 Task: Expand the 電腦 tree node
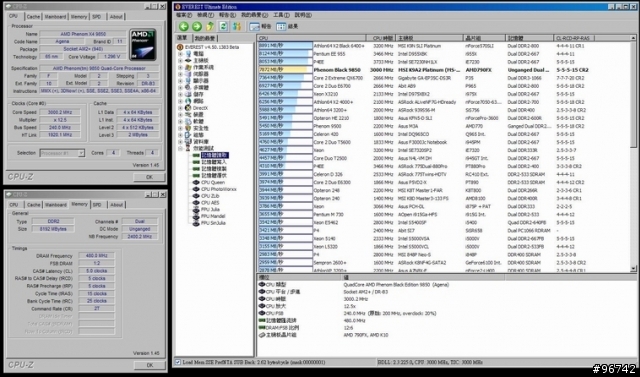180,54
